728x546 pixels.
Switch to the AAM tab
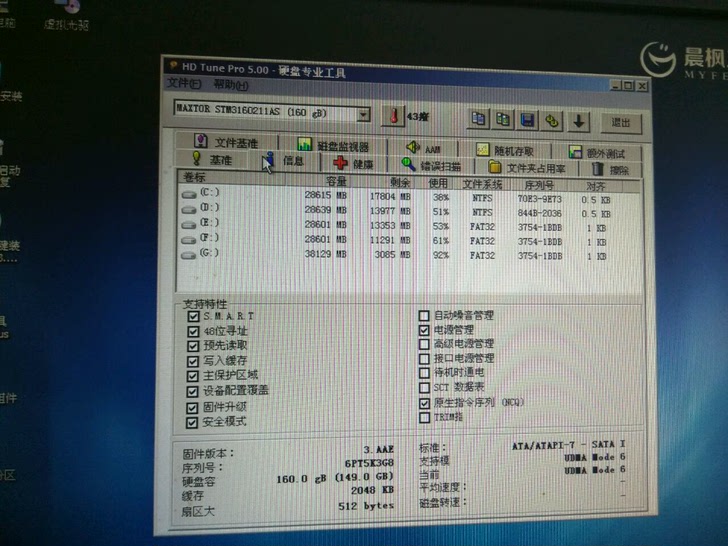423,149
